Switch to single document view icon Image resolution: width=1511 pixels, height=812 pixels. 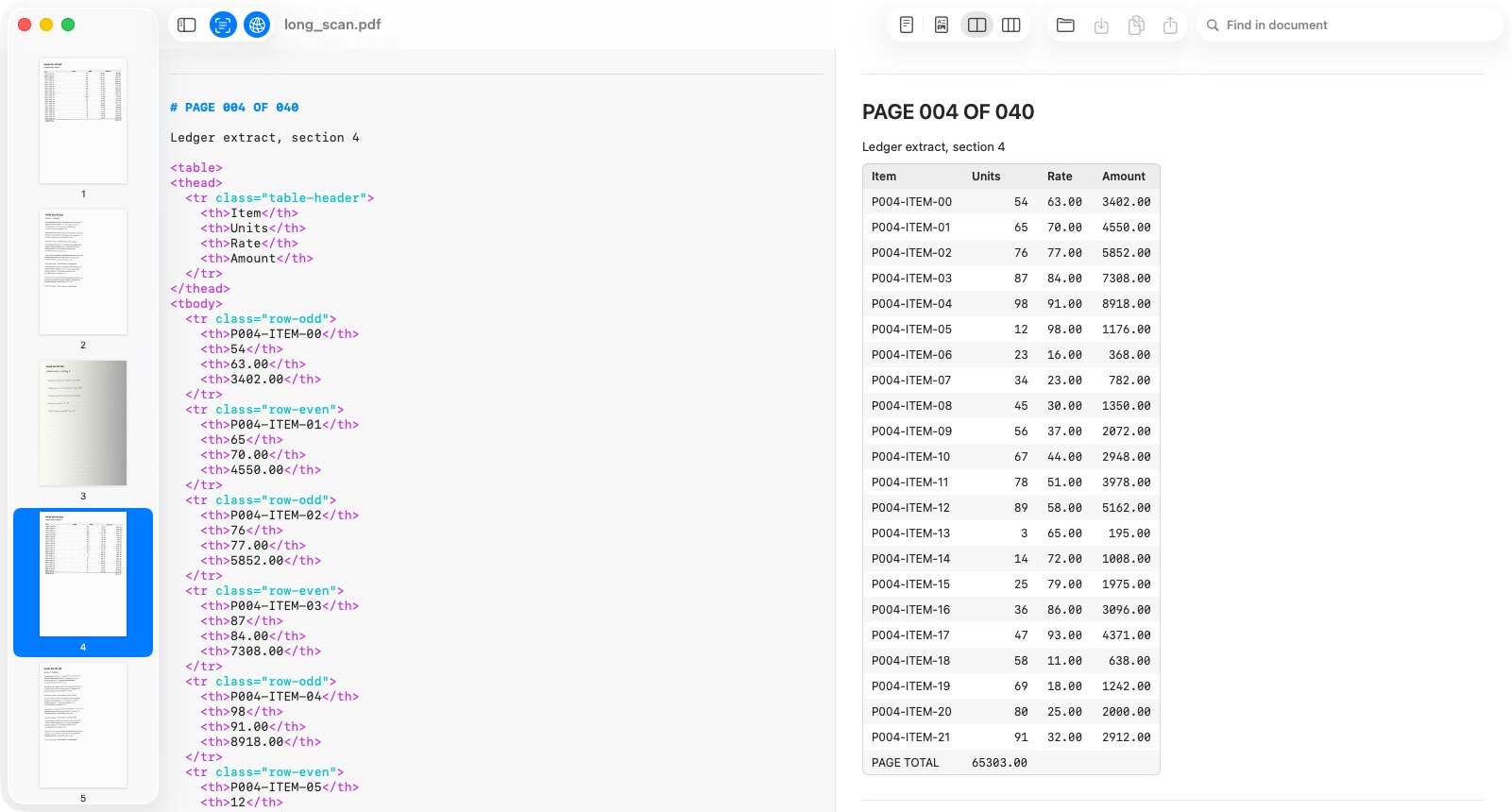(x=907, y=25)
